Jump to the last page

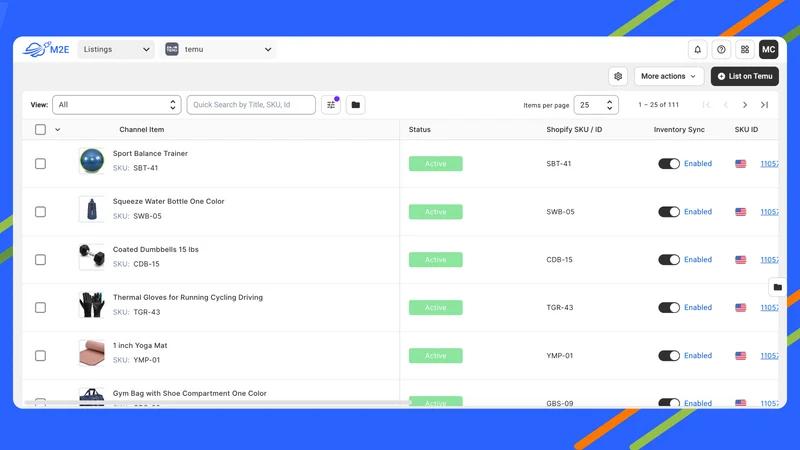tap(764, 105)
